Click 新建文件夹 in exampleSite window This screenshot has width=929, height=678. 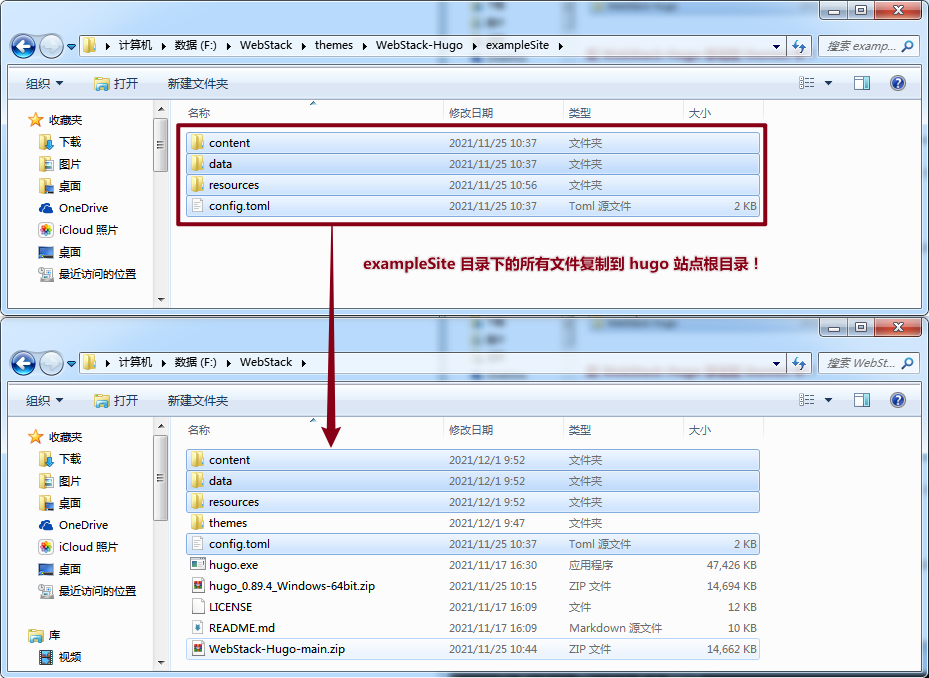(198, 84)
